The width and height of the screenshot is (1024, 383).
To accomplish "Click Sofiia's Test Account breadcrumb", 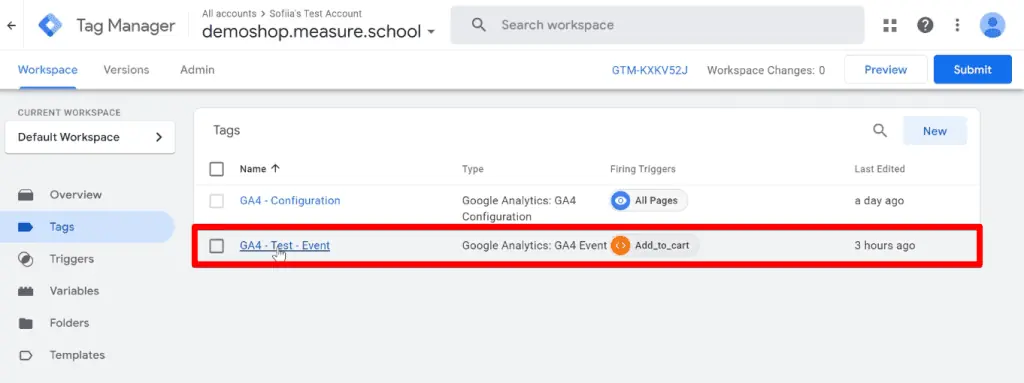I will pos(315,13).
